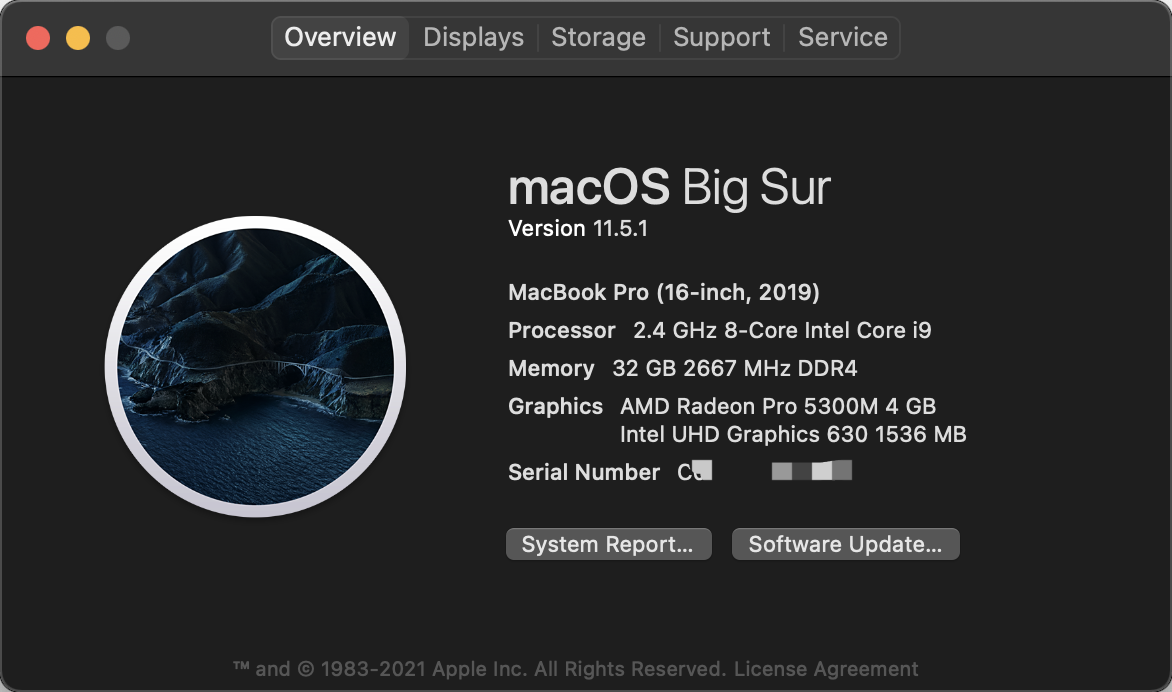Show the Service tab
The width and height of the screenshot is (1172, 692).
click(x=842, y=38)
